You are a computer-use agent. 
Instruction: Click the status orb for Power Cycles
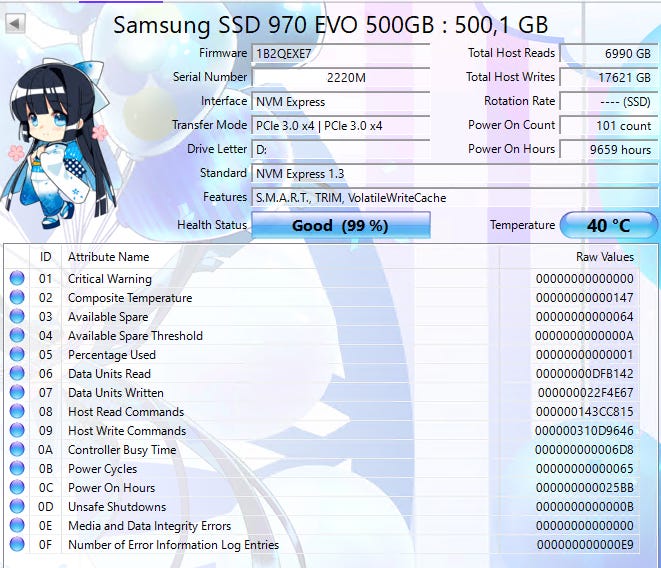pos(17,468)
